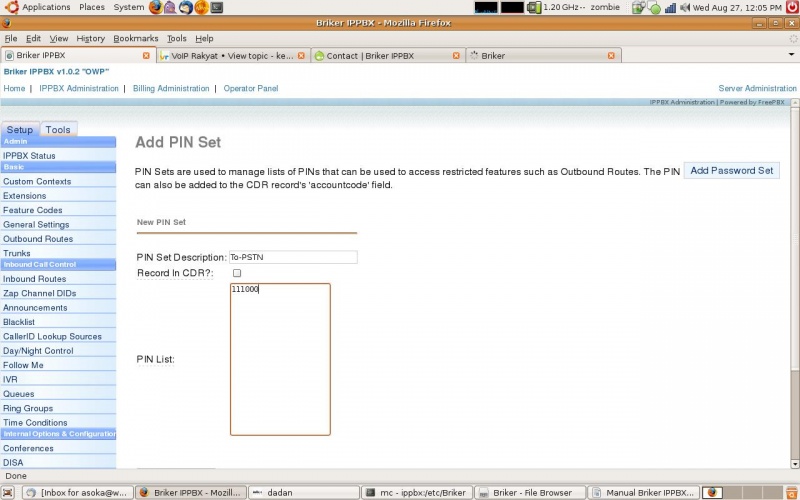Open the terminal launcher in the panel
This screenshot has height=500, width=800.
(x=217, y=7)
